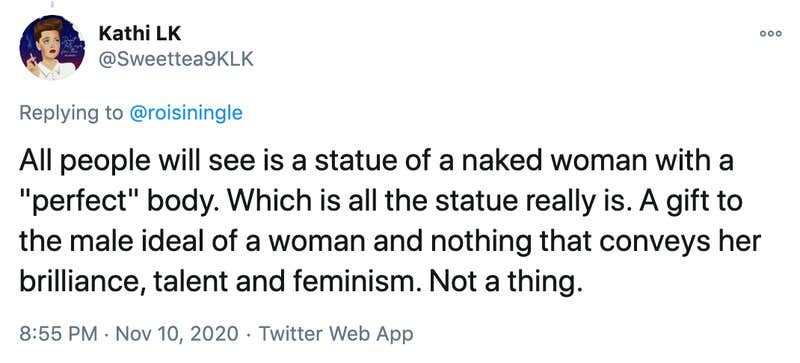Click the tweet line starting 'the male ideal'

pyautogui.click(x=390, y=241)
